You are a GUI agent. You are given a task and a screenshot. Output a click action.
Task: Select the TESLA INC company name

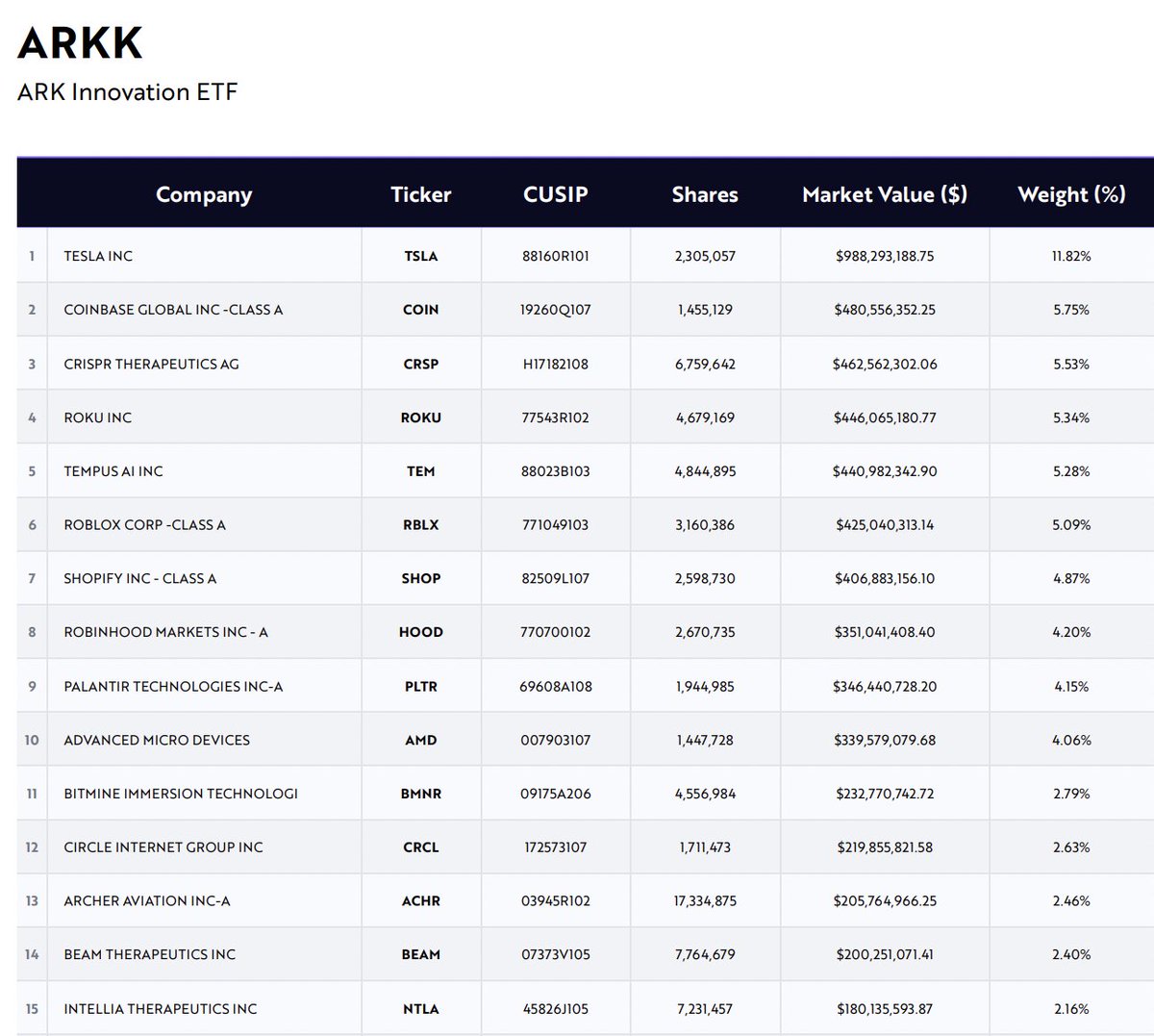pyautogui.click(x=98, y=256)
